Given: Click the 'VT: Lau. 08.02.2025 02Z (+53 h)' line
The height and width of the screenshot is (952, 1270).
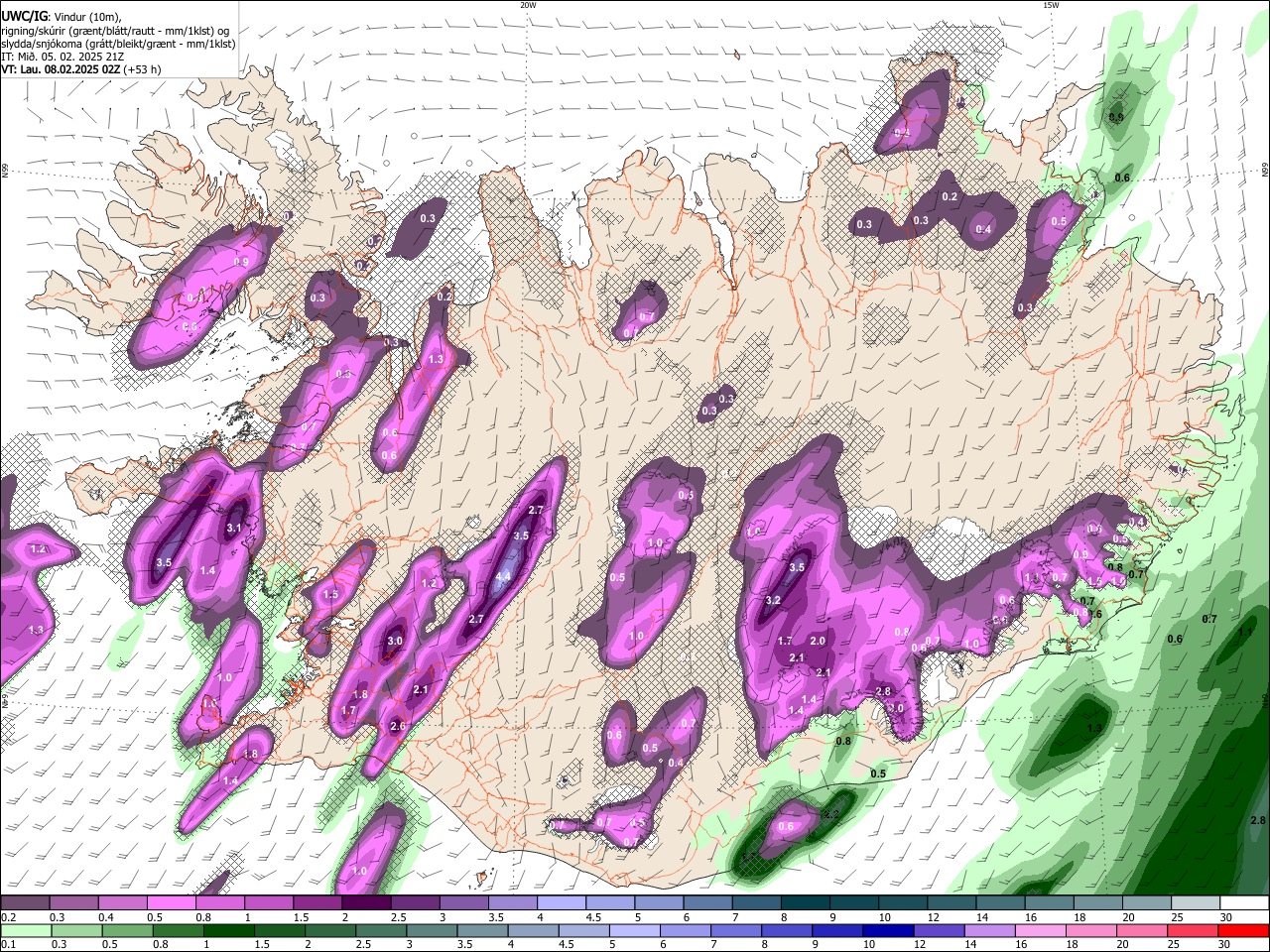Looking at the screenshot, I should coord(81,69).
